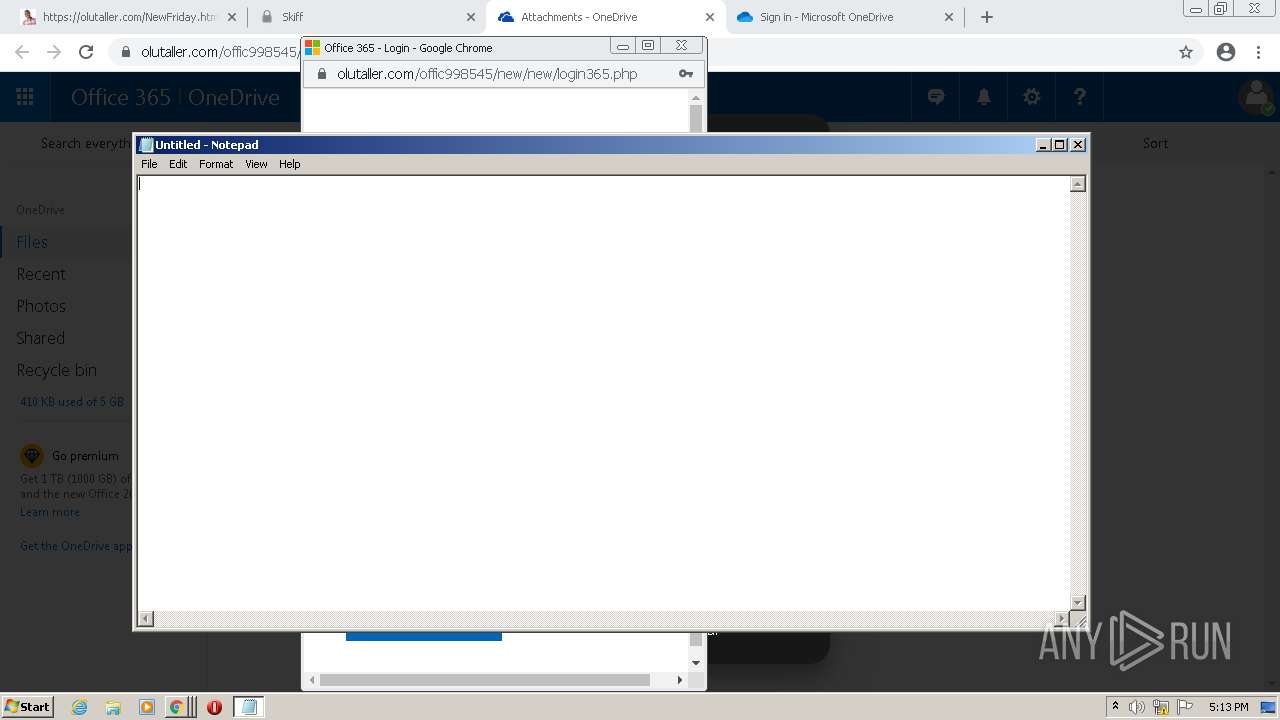Screen dimensions: 1280x720
Task: Close the Attachments - OneDrive tab
Action: 710,17
